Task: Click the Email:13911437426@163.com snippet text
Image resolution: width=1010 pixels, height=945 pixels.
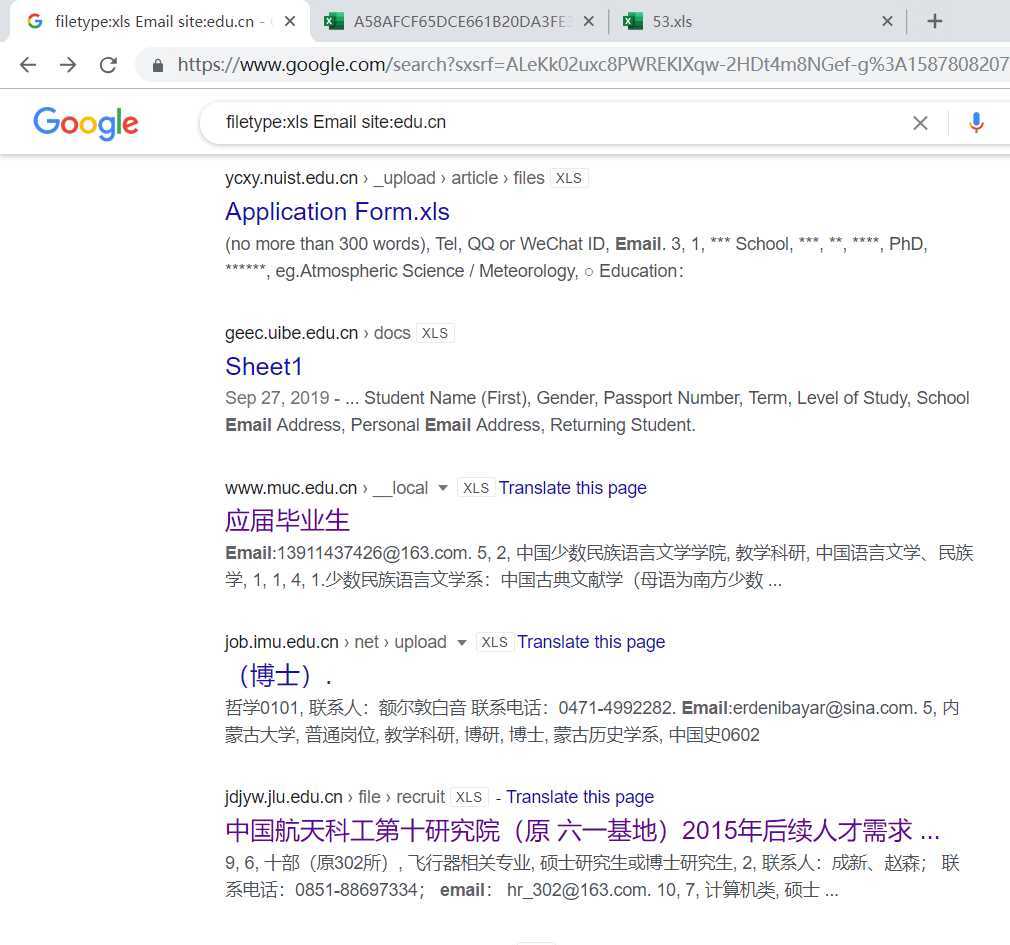Action: tap(347, 553)
